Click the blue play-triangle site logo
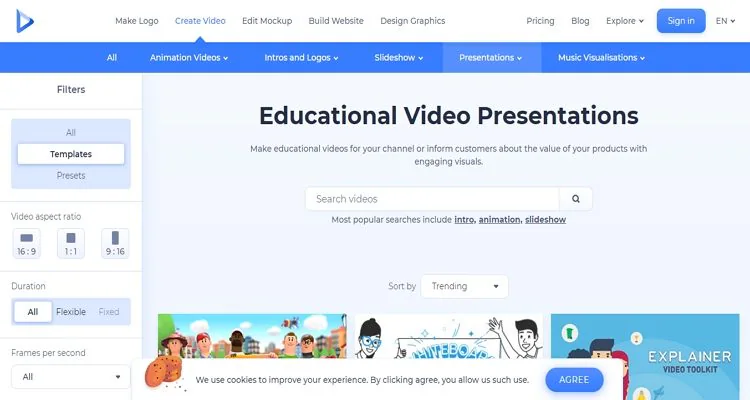 pyautogui.click(x=25, y=21)
